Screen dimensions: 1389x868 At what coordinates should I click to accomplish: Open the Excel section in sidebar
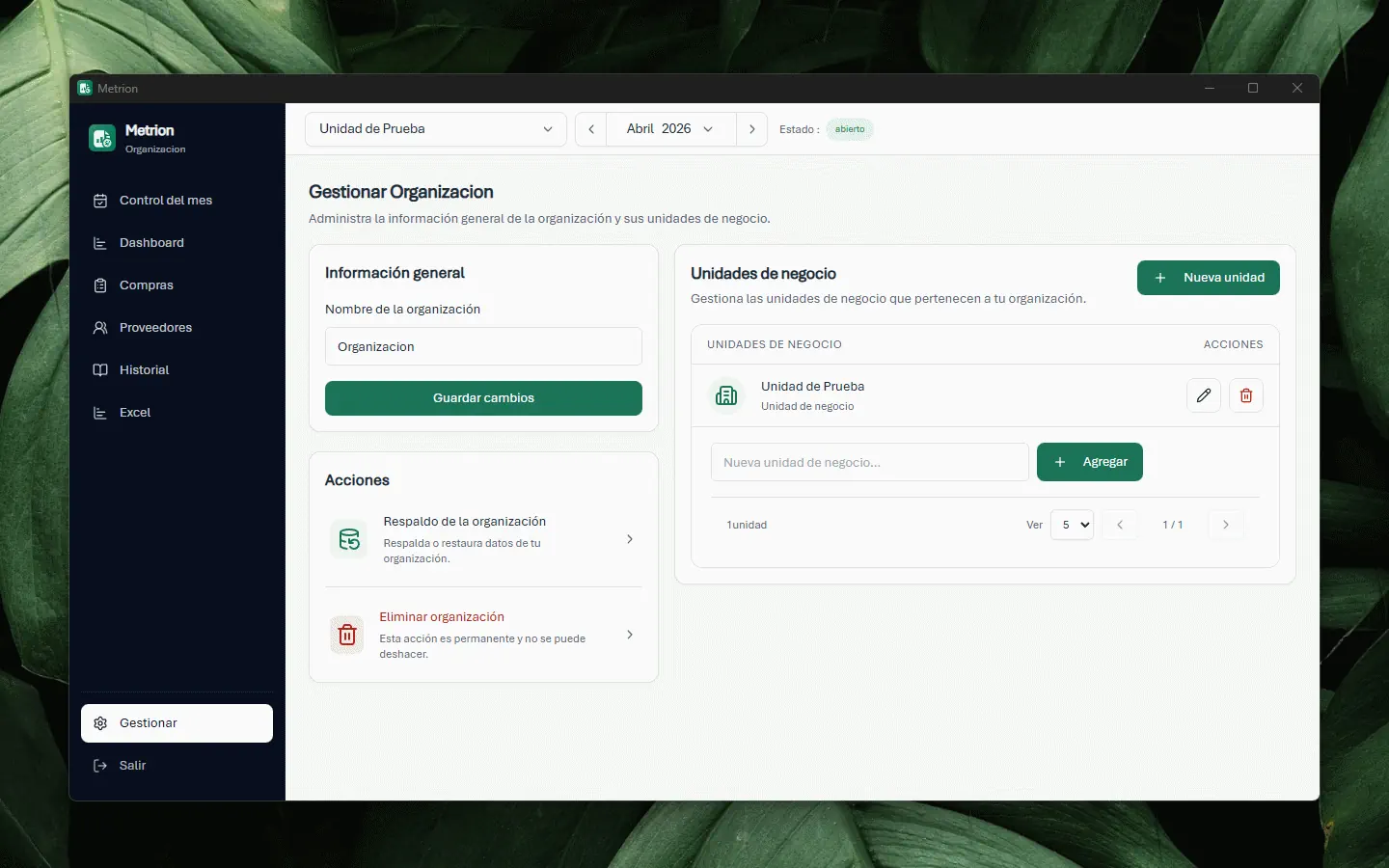(x=177, y=413)
